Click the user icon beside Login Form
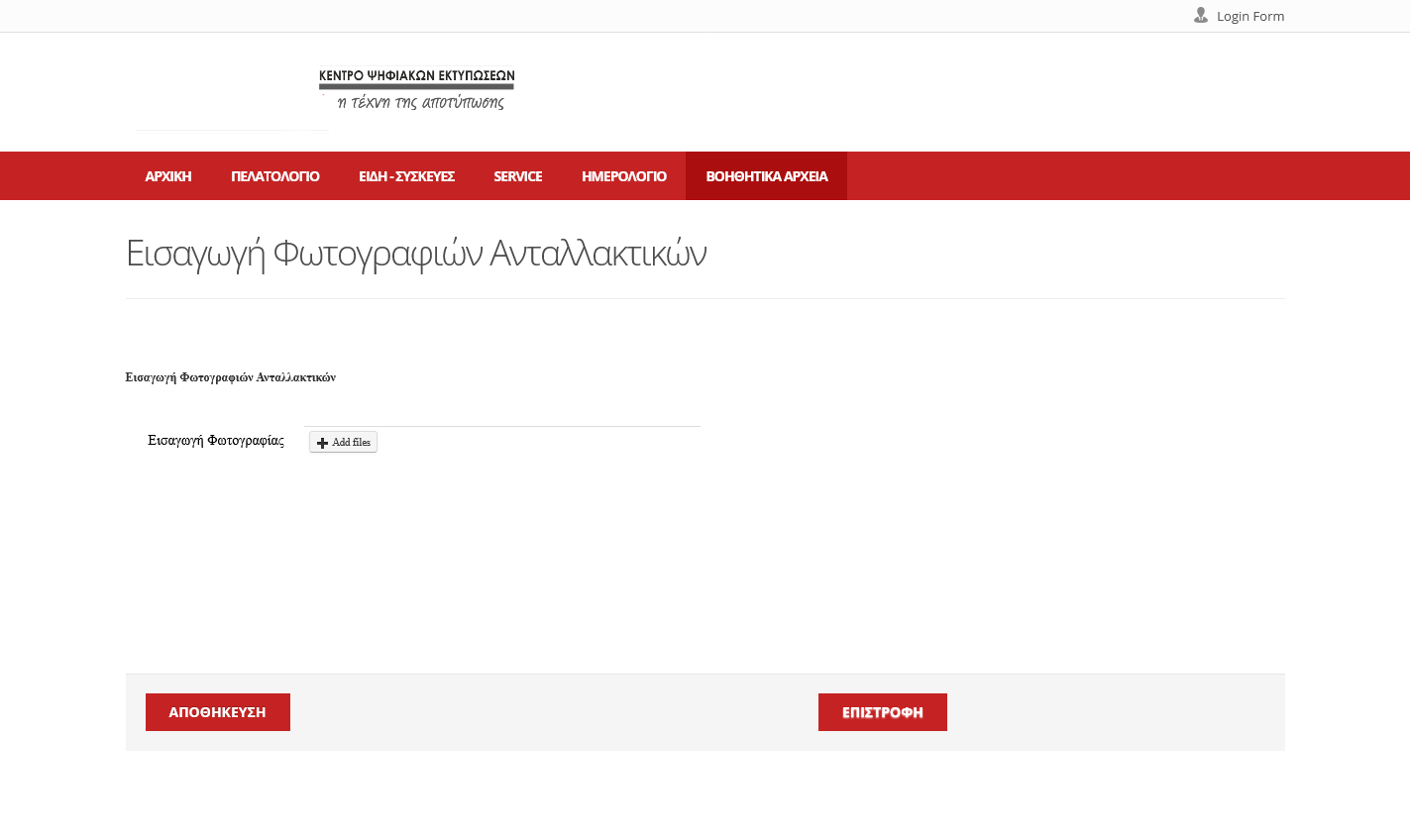The height and width of the screenshot is (840, 1410). pos(1200,16)
